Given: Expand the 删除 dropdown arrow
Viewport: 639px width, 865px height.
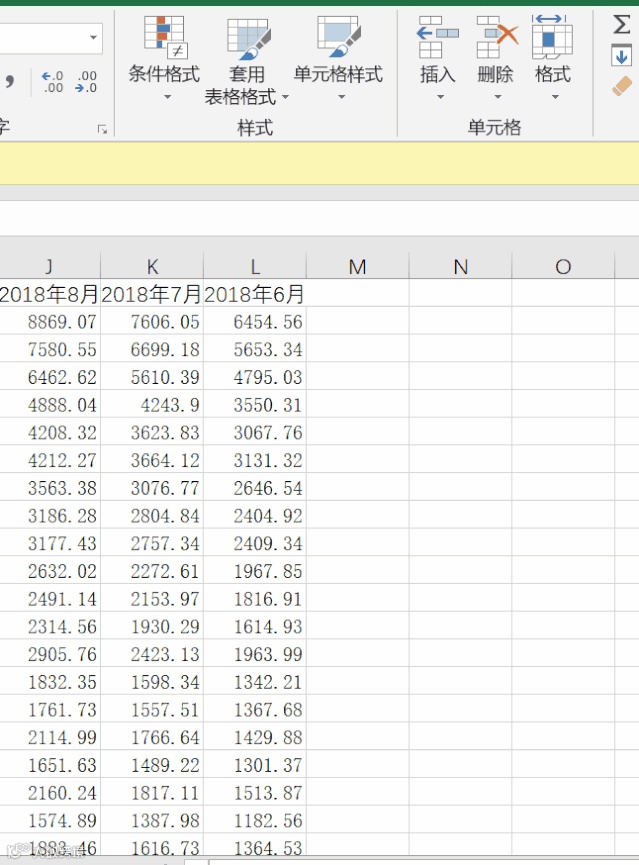Looking at the screenshot, I should tap(498, 97).
